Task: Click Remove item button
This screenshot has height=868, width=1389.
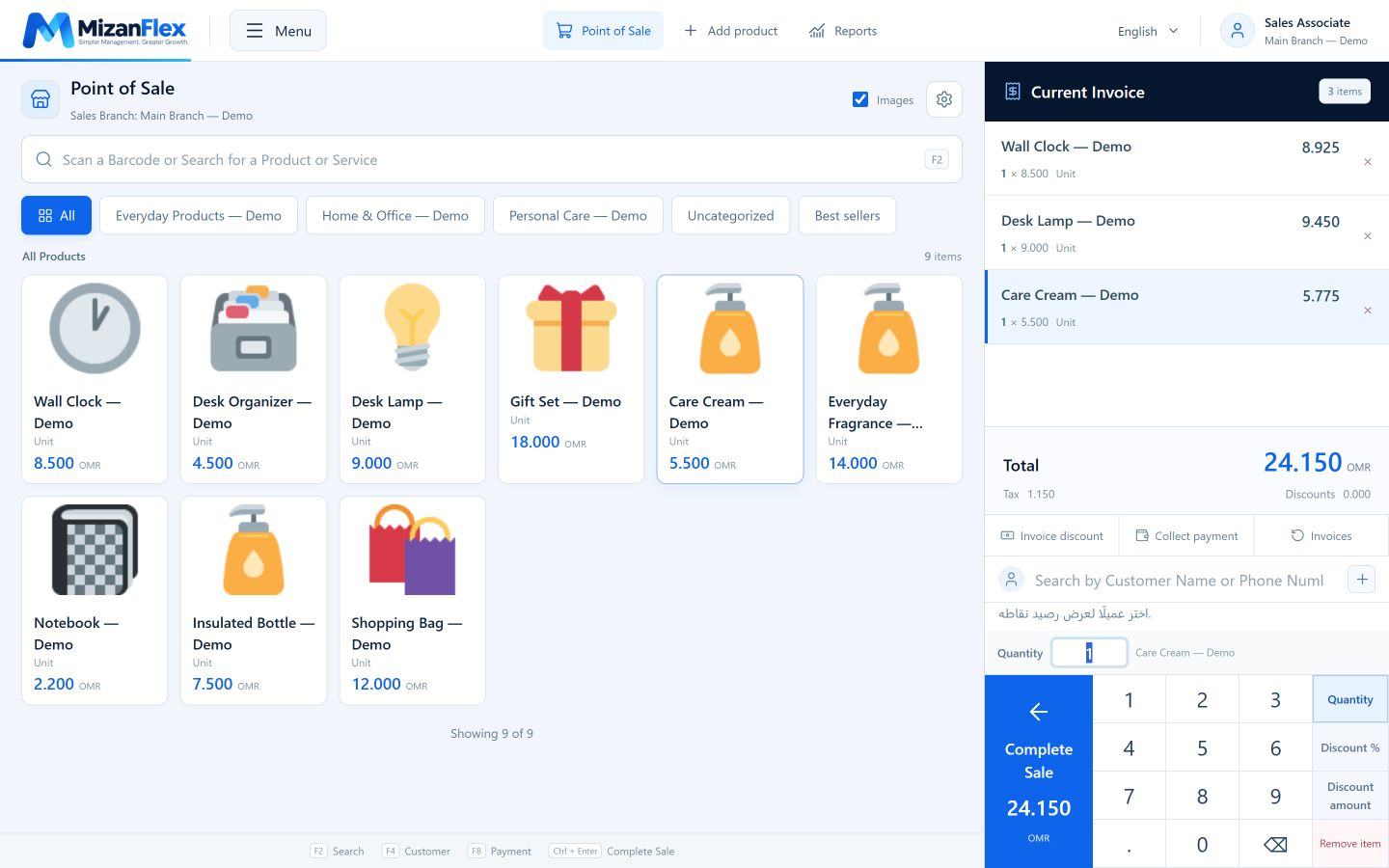Action: click(1350, 844)
